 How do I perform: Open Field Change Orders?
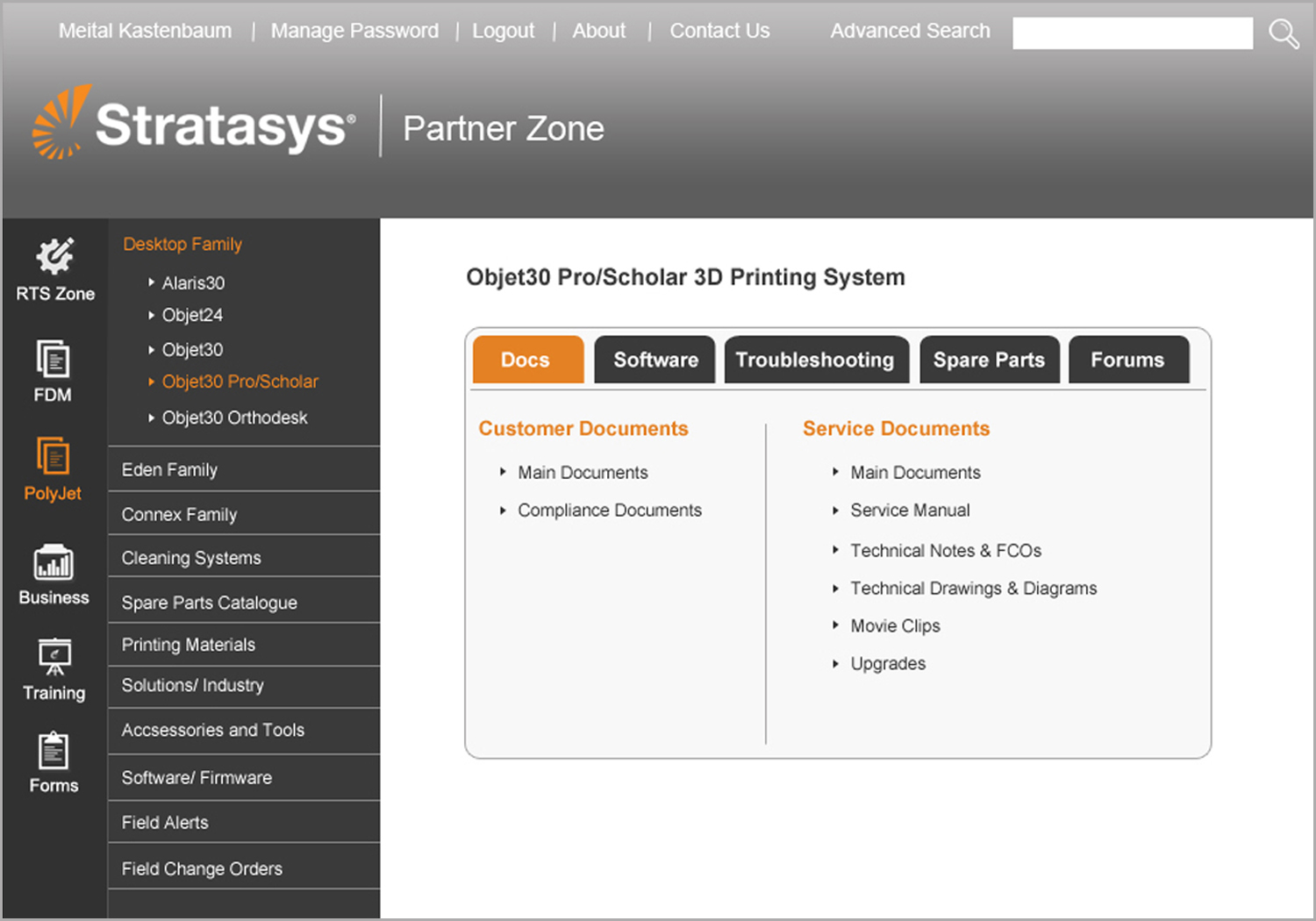click(244, 868)
